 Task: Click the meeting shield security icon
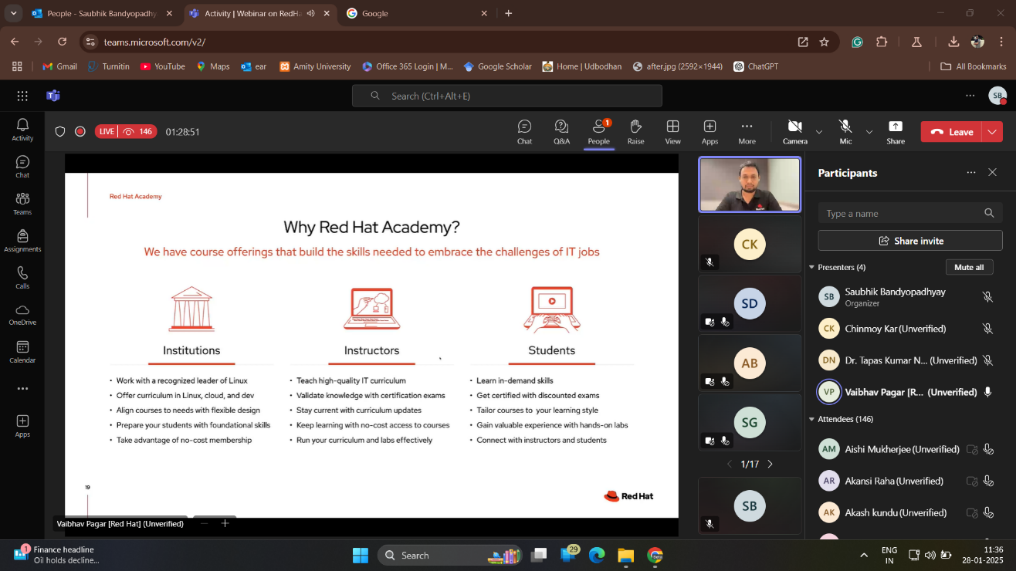point(60,132)
